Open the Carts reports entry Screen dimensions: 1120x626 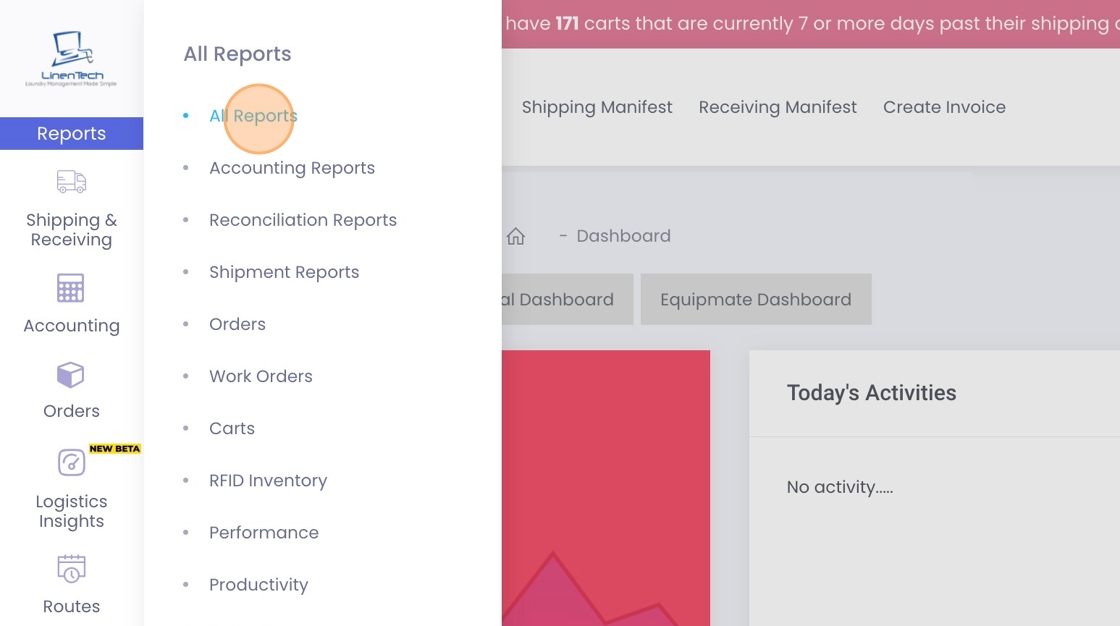click(232, 428)
